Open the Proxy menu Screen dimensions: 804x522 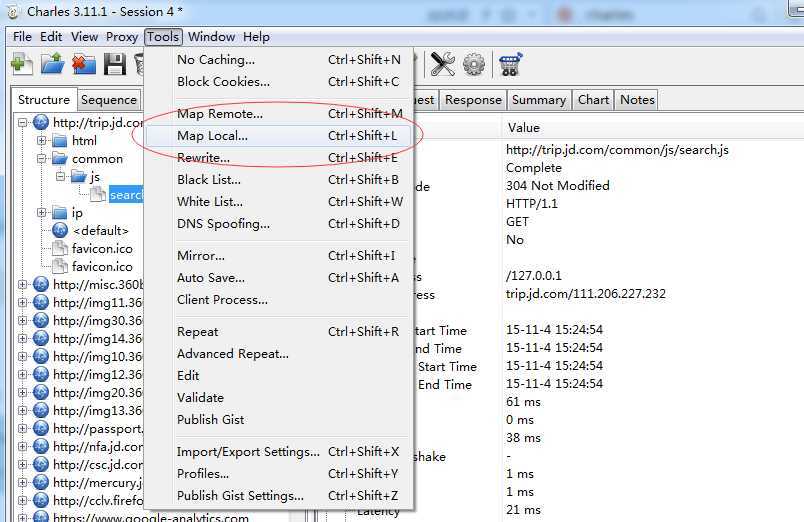click(x=122, y=37)
